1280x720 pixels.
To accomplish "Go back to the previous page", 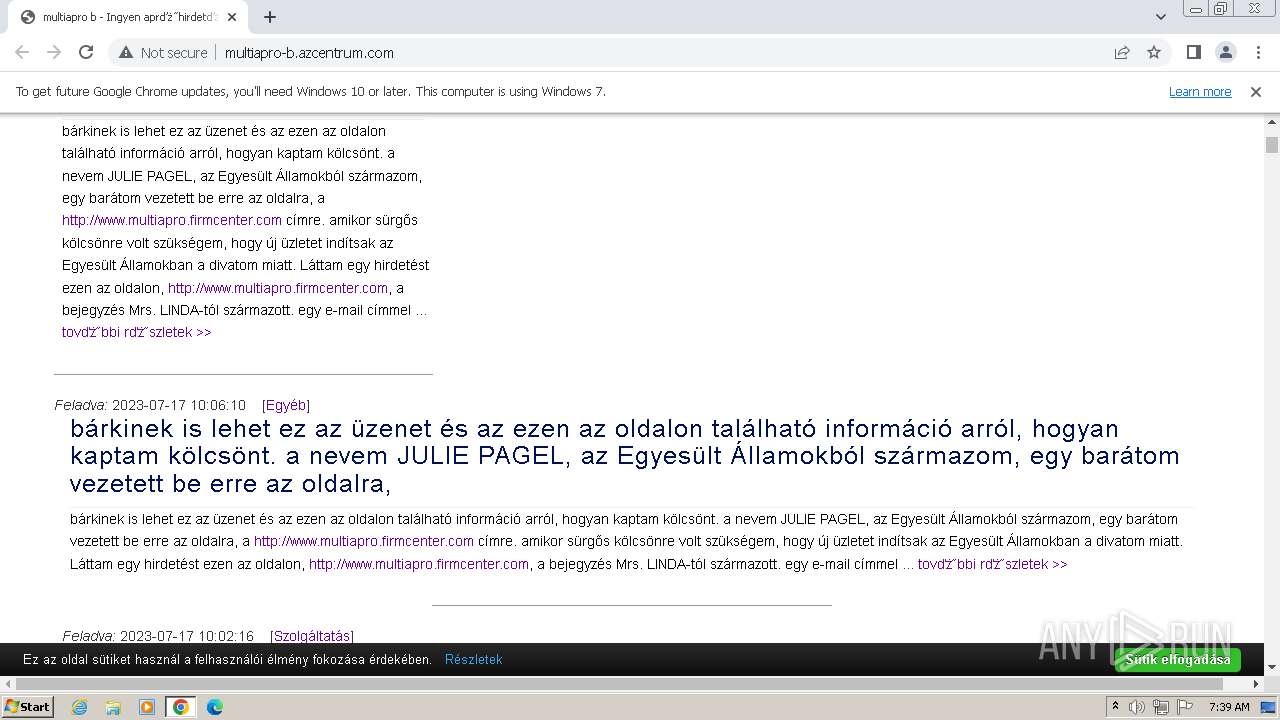I will [x=22, y=53].
